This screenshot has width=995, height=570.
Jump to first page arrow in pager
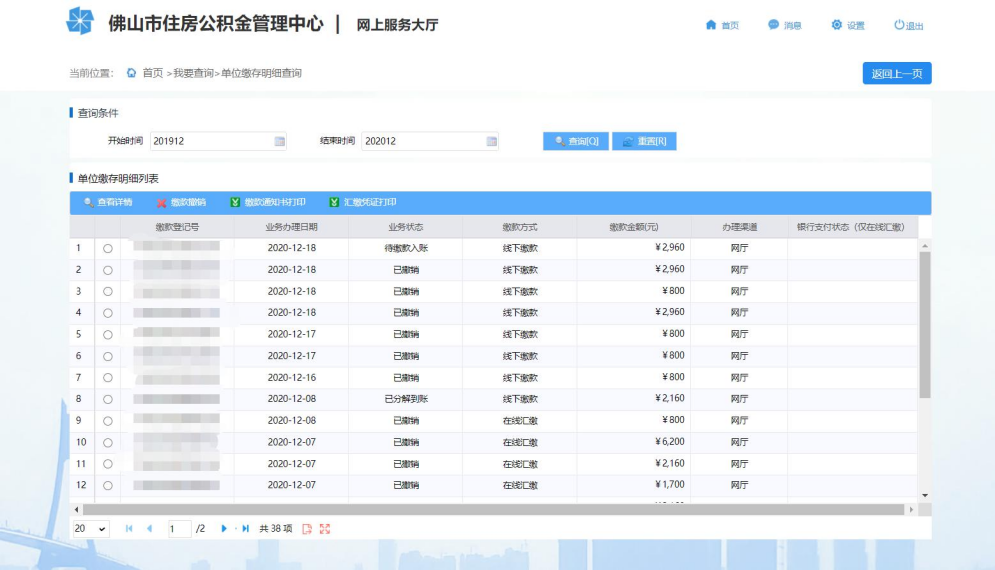129,528
